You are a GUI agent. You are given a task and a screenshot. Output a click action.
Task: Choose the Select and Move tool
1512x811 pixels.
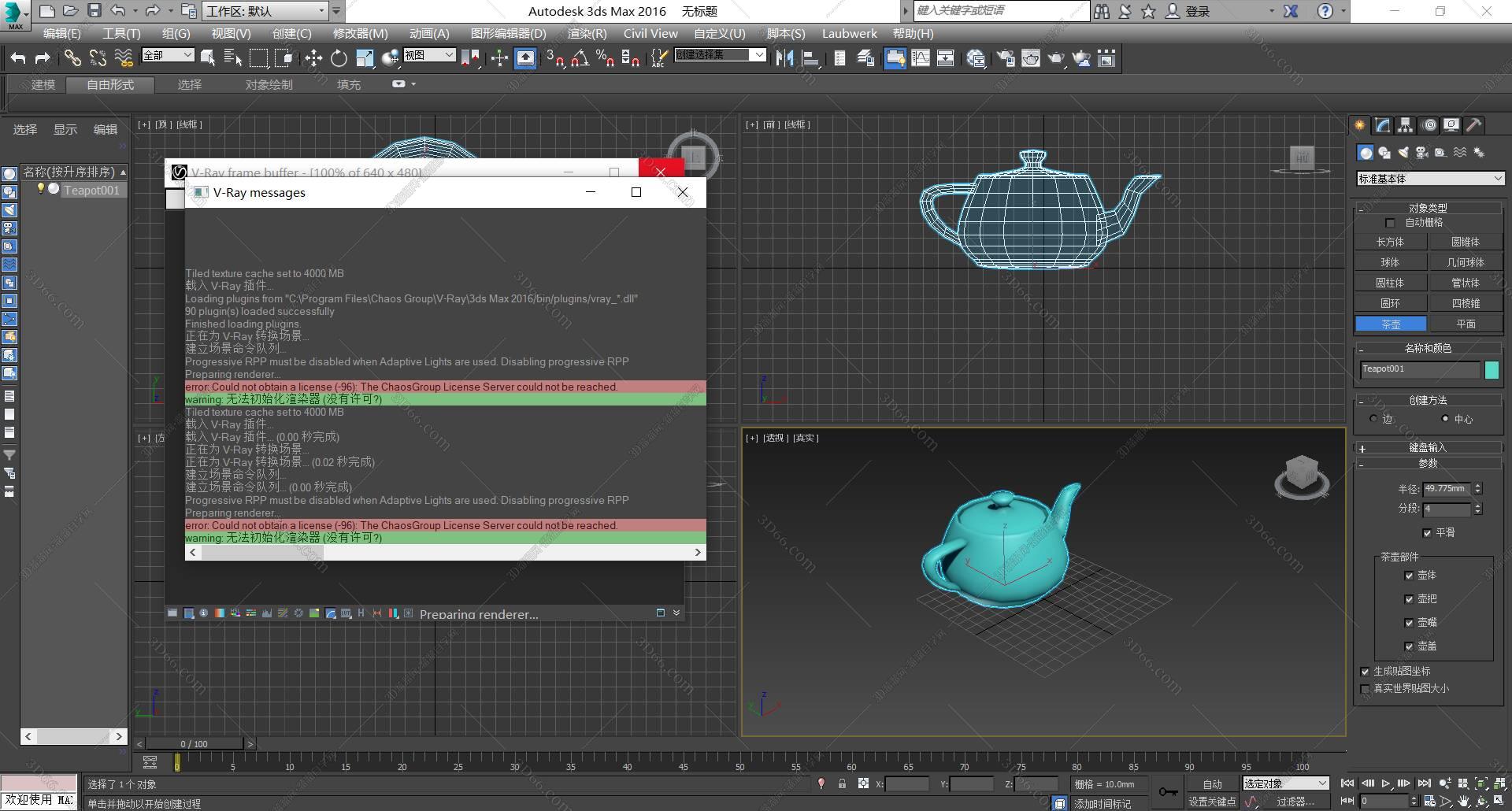pos(313,58)
